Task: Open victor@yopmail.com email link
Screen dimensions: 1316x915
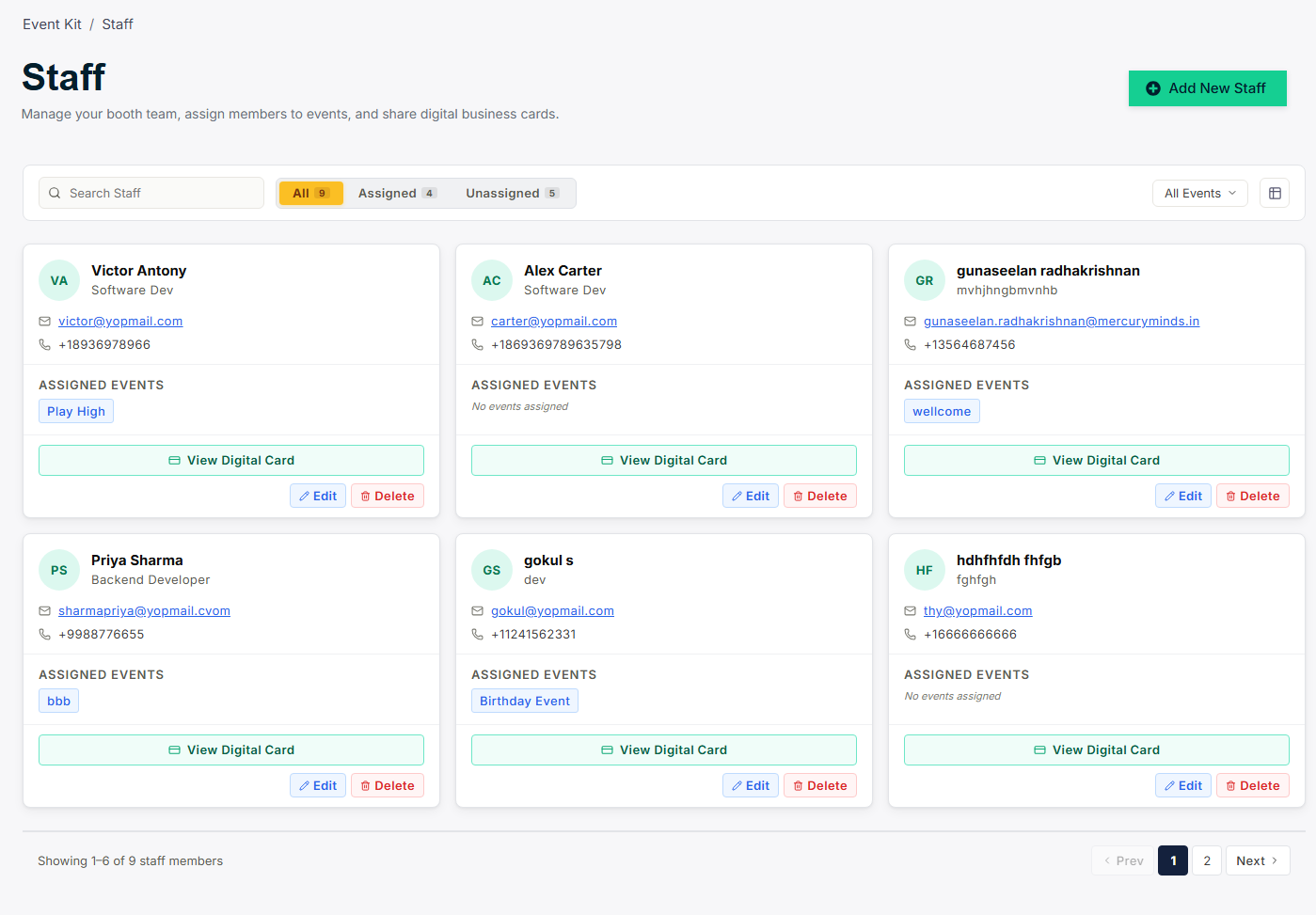Action: tap(120, 321)
